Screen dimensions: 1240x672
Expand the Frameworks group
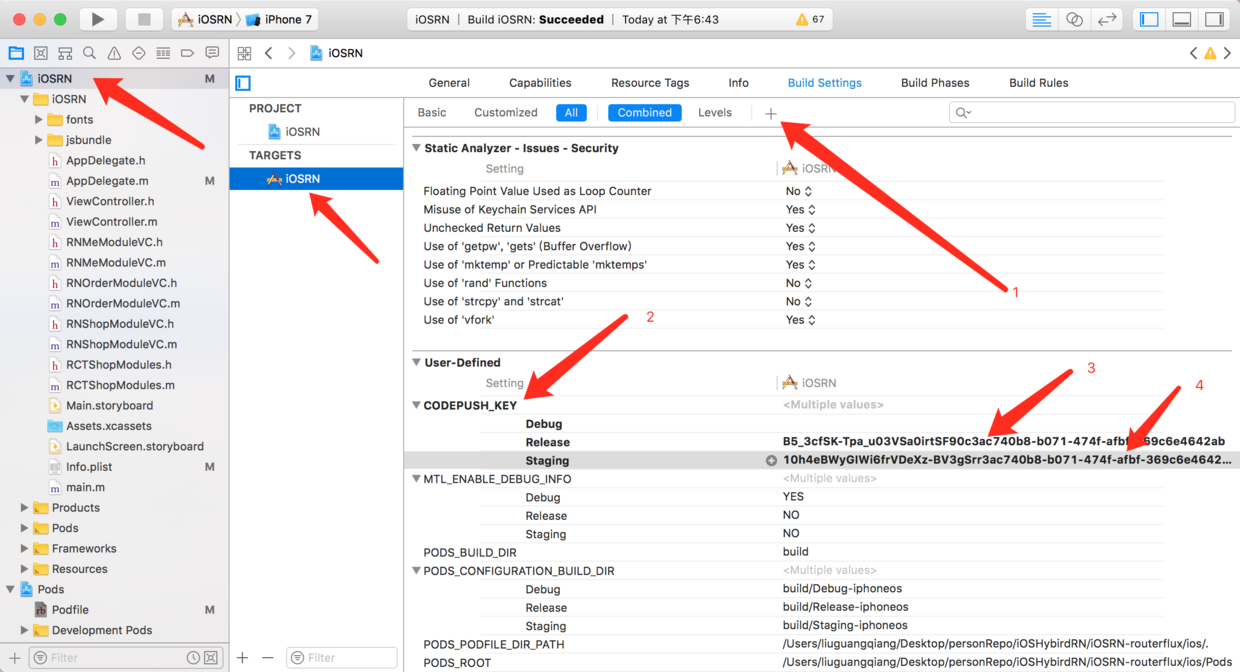pyautogui.click(x=24, y=549)
